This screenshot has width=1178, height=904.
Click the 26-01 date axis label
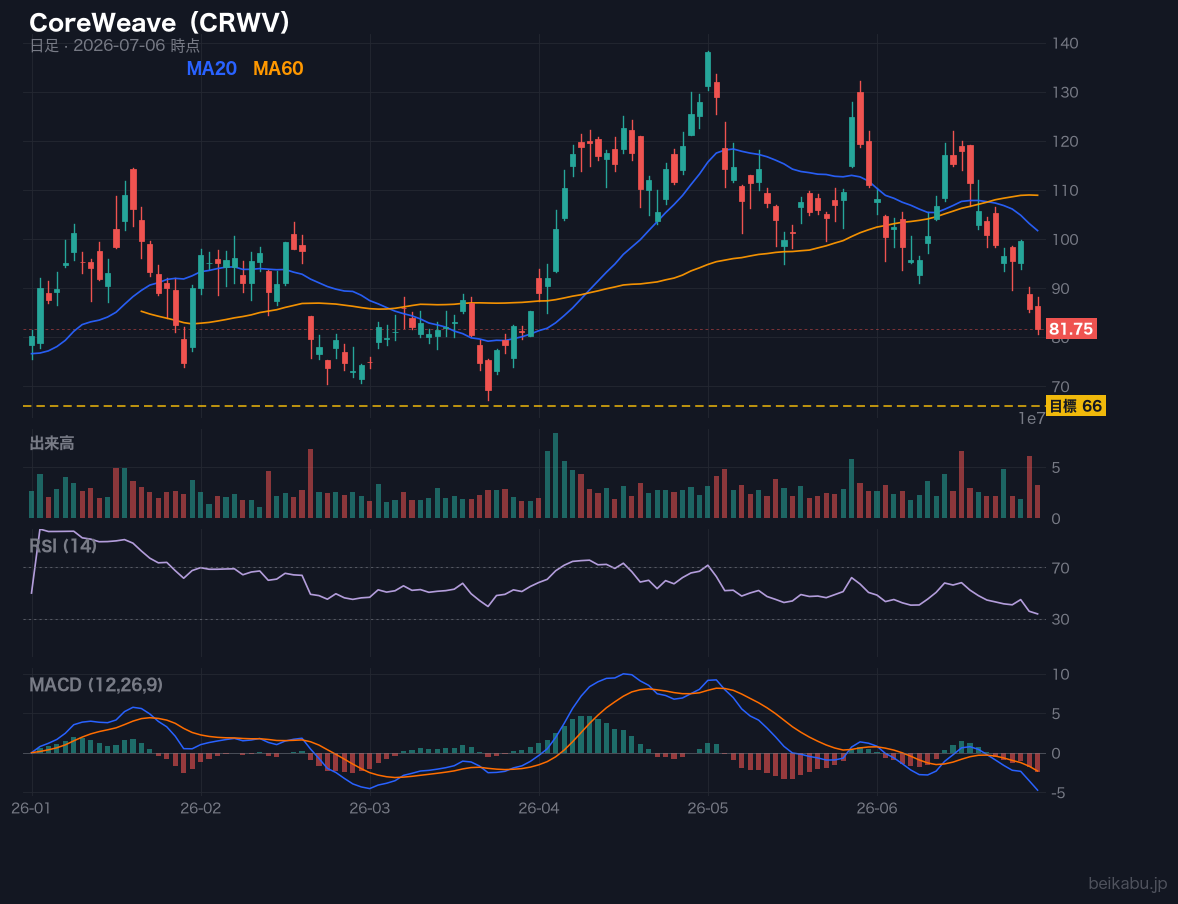[x=32, y=808]
